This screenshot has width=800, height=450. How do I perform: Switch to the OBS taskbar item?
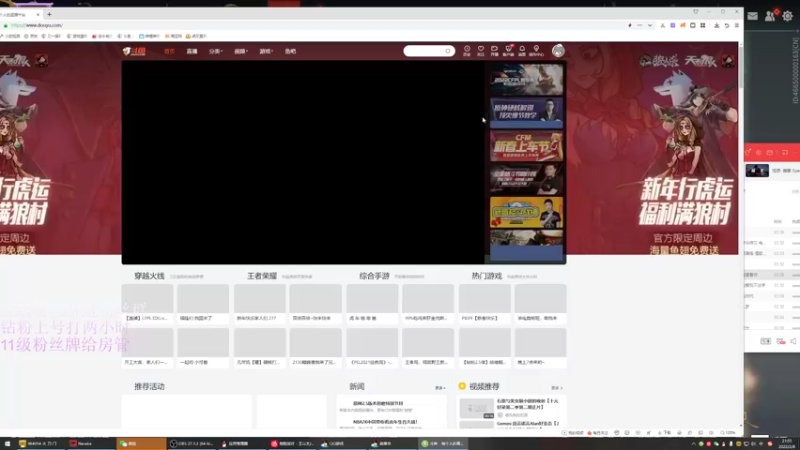click(191, 444)
